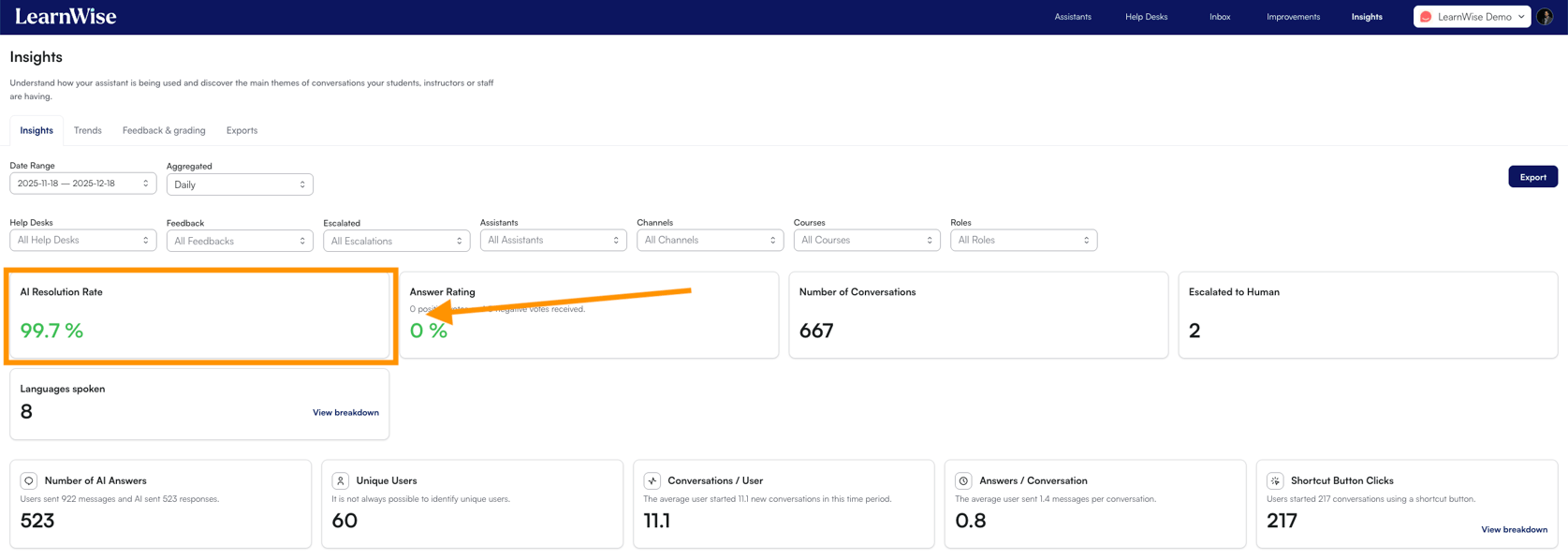Image resolution: width=1568 pixels, height=560 pixels.
Task: Go to Help Desks in top navigation
Action: point(1146,17)
